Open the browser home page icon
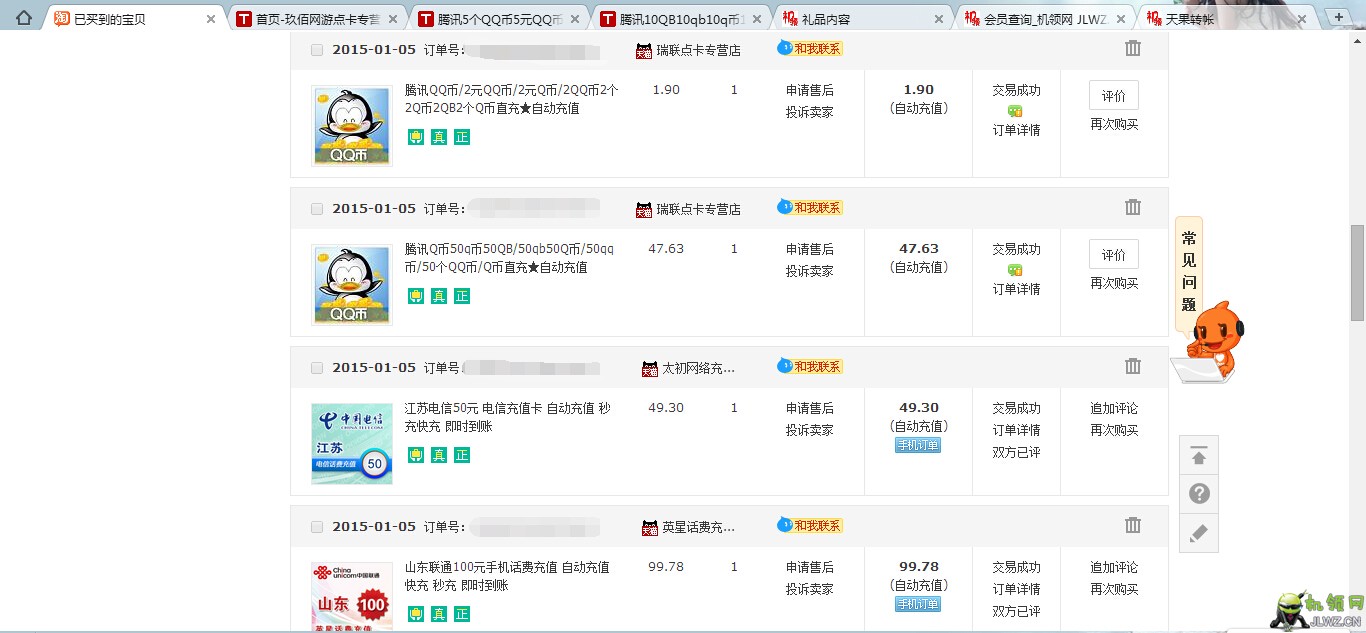Screen dimensions: 1366x633 [x=23, y=17]
